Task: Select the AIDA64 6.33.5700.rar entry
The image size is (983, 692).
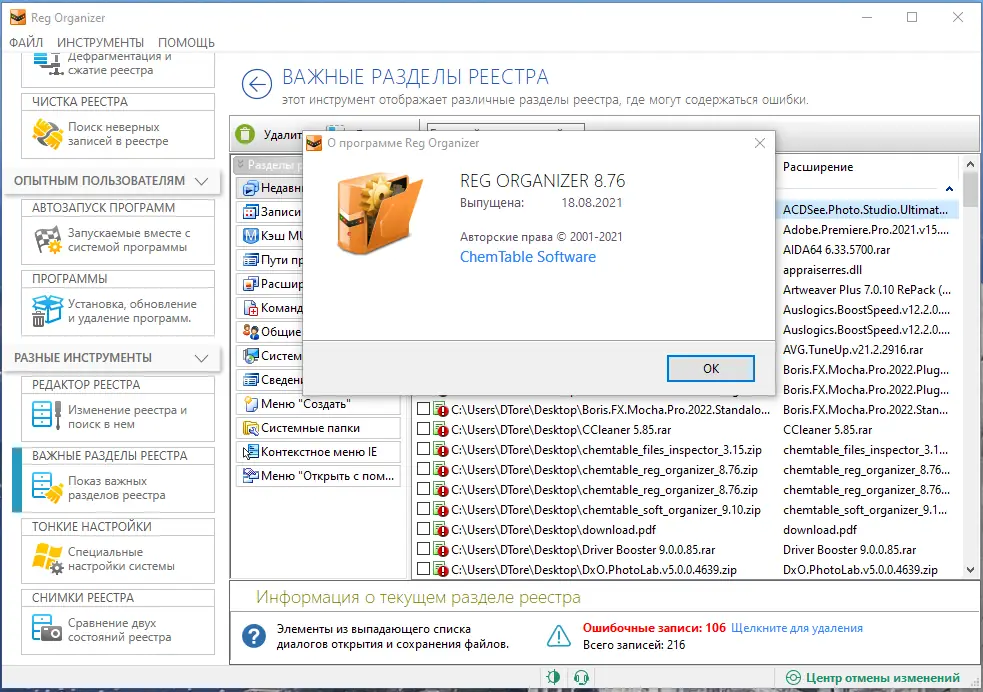Action: (836, 250)
